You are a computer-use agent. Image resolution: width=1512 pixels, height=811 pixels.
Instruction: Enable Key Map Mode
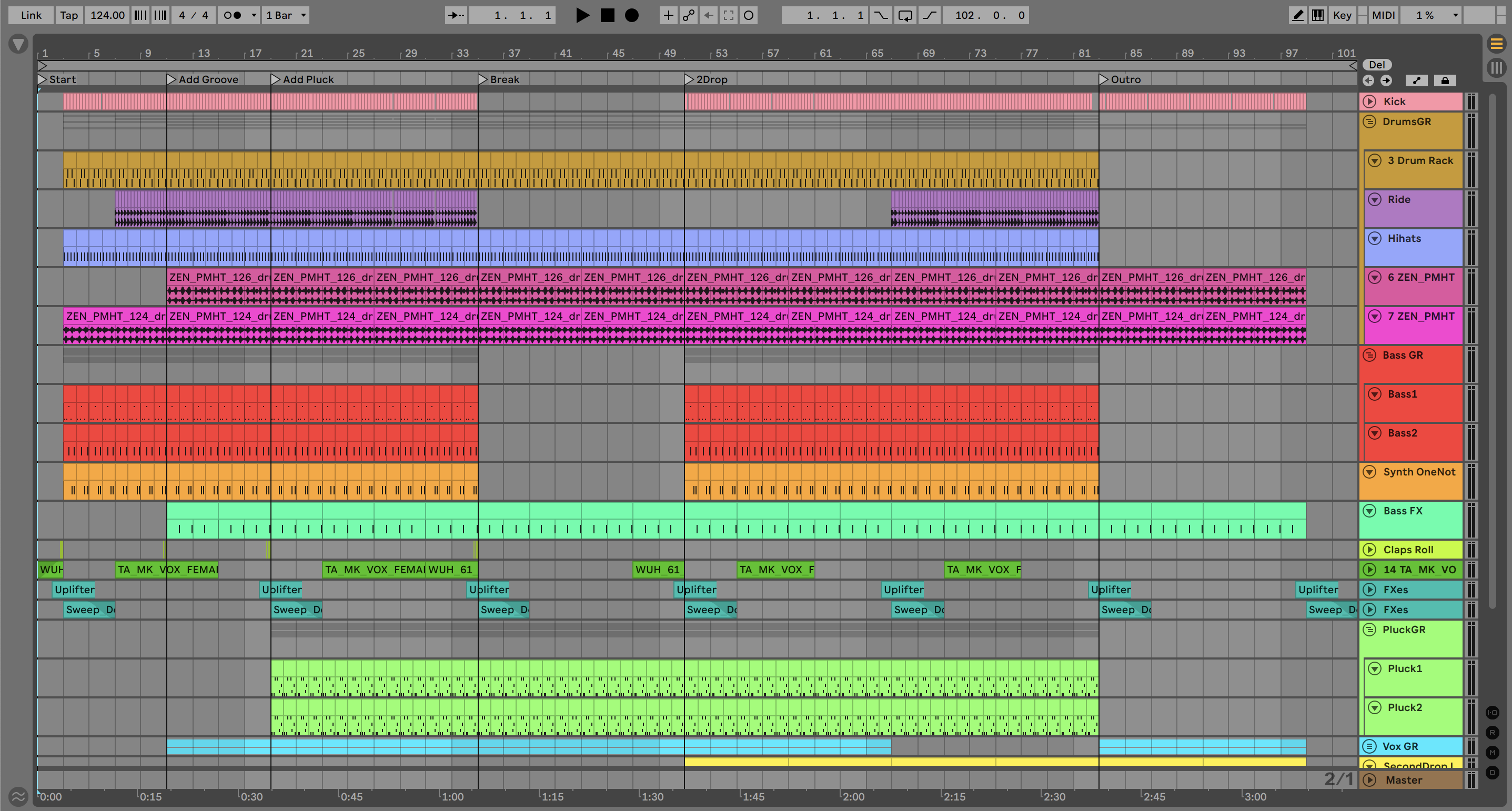tap(1342, 15)
